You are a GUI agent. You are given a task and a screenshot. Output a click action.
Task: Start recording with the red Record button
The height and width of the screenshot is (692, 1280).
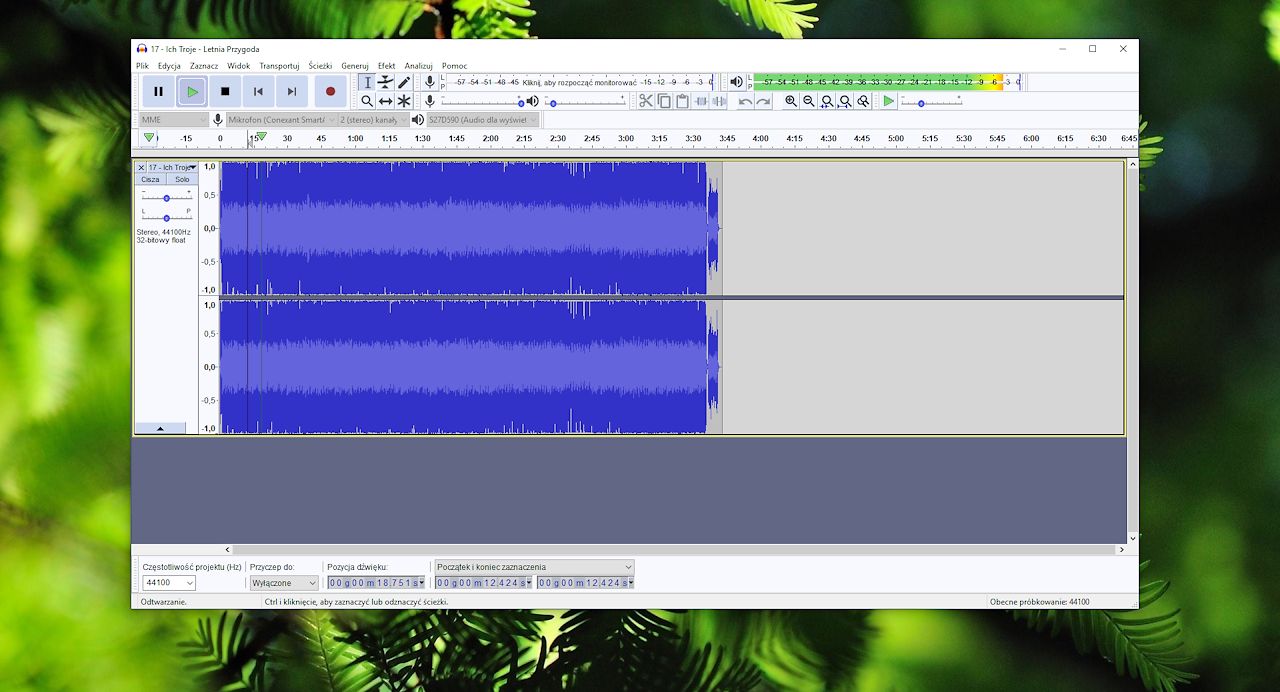point(331,91)
